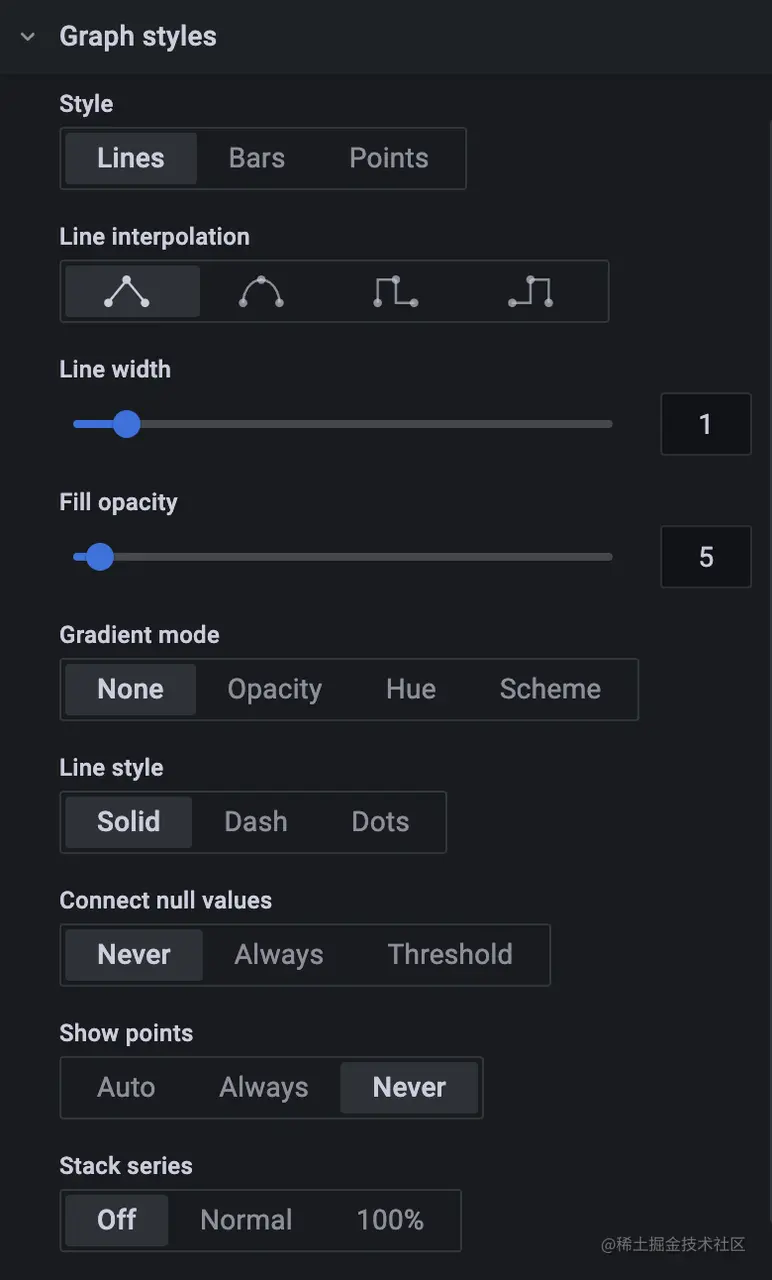Set Connect null values to Threshold
Image resolution: width=772 pixels, height=1280 pixels.
(450, 954)
